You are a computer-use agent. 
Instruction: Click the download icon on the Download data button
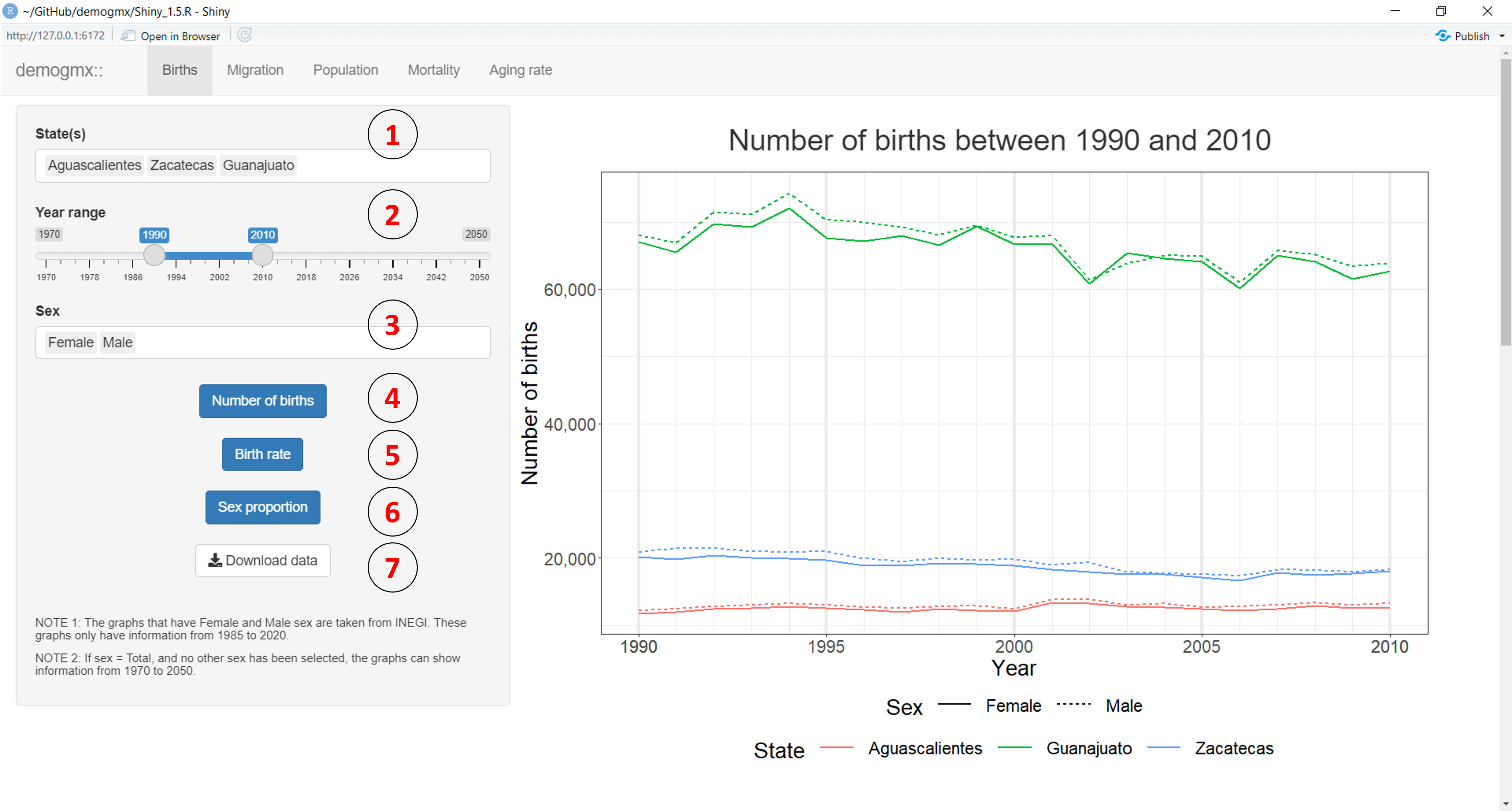(215, 561)
